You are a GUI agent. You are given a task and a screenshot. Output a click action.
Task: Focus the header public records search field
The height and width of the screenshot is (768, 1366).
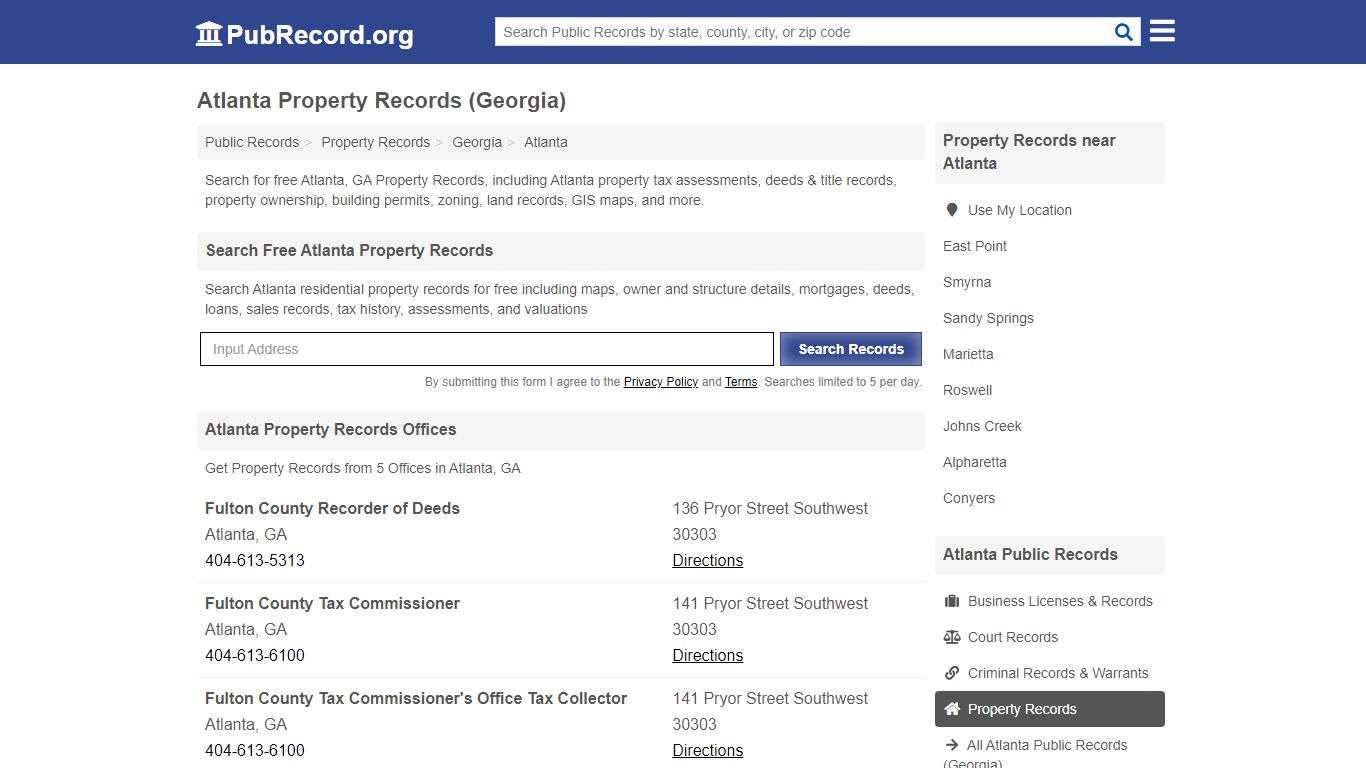click(803, 32)
